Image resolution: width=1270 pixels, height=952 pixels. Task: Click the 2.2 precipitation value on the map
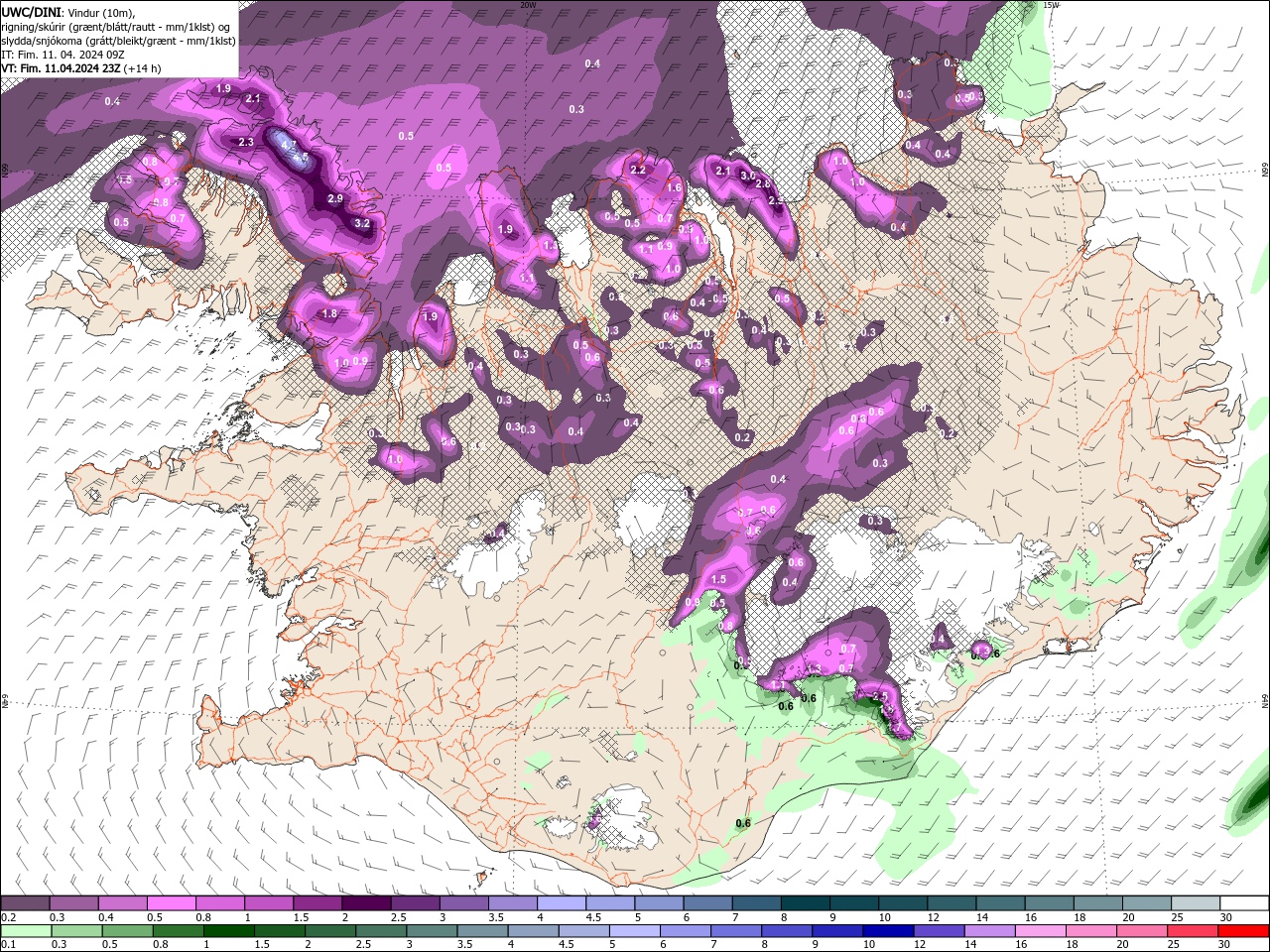click(638, 170)
